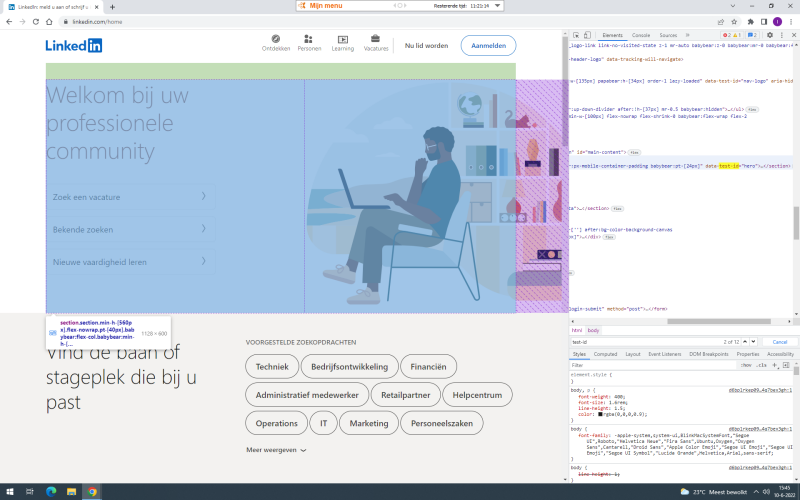
Task: Go back with the browser back arrow
Action: click(x=9, y=21)
